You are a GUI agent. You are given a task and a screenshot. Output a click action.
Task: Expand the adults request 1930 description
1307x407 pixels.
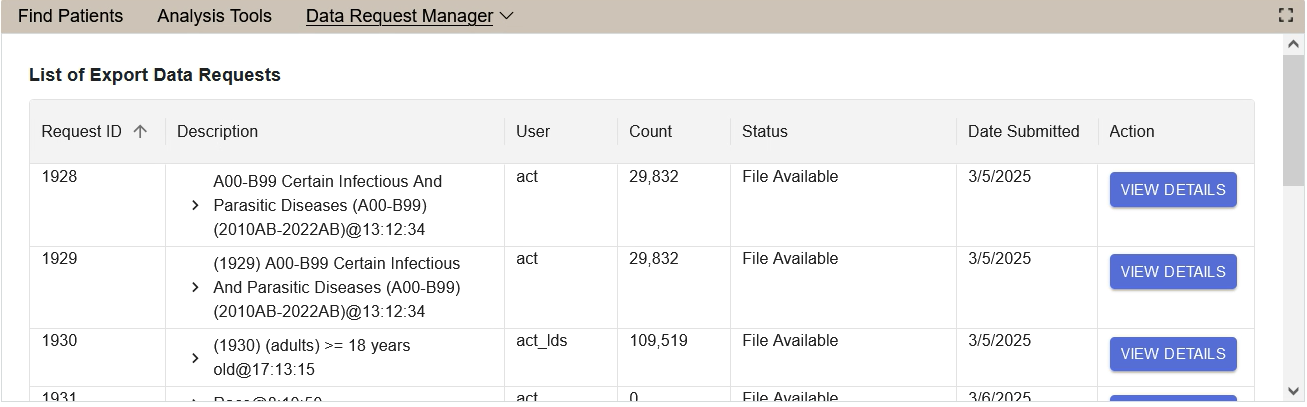coord(195,358)
